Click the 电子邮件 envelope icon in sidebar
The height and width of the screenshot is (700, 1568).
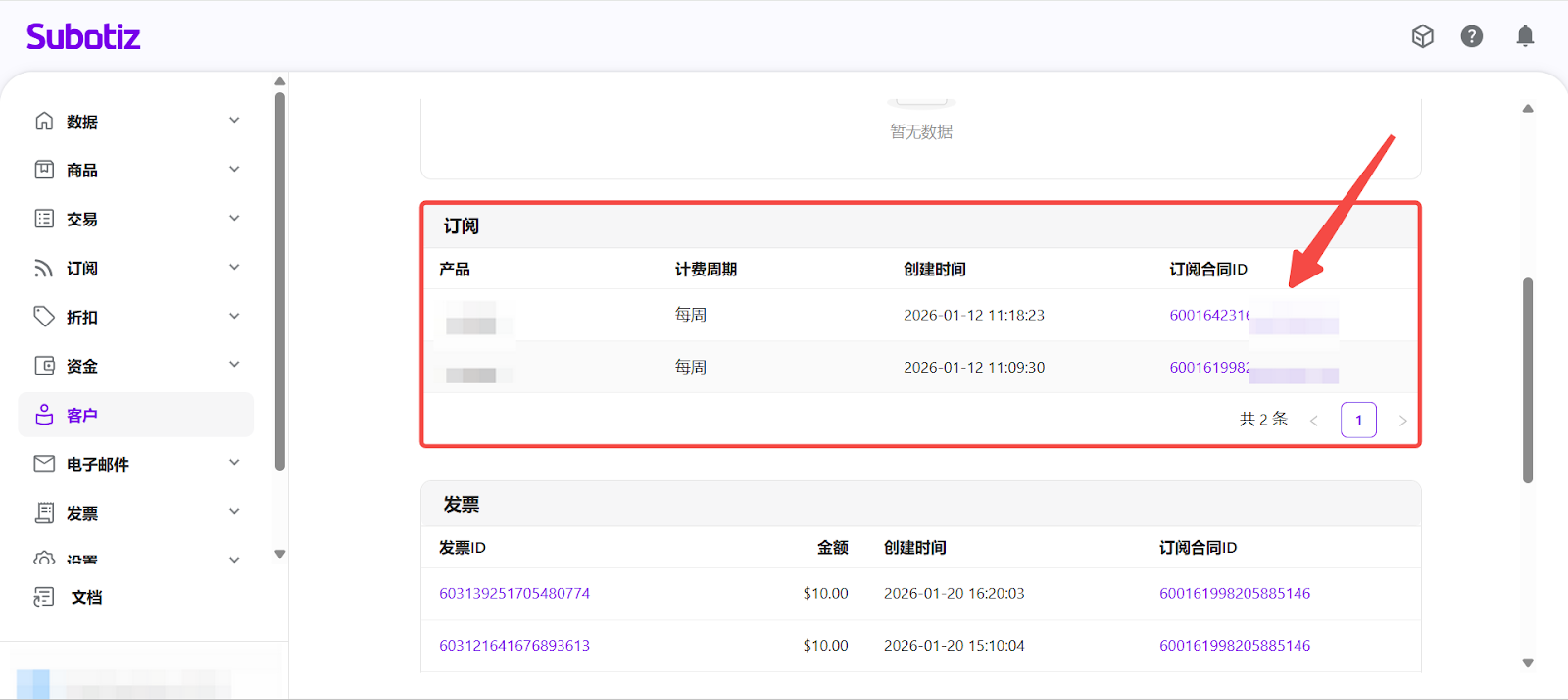[x=44, y=464]
